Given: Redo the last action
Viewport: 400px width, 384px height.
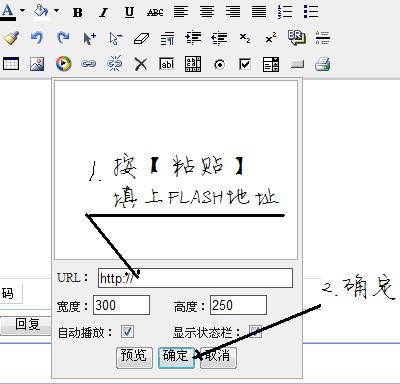Looking at the screenshot, I should coord(63,38).
